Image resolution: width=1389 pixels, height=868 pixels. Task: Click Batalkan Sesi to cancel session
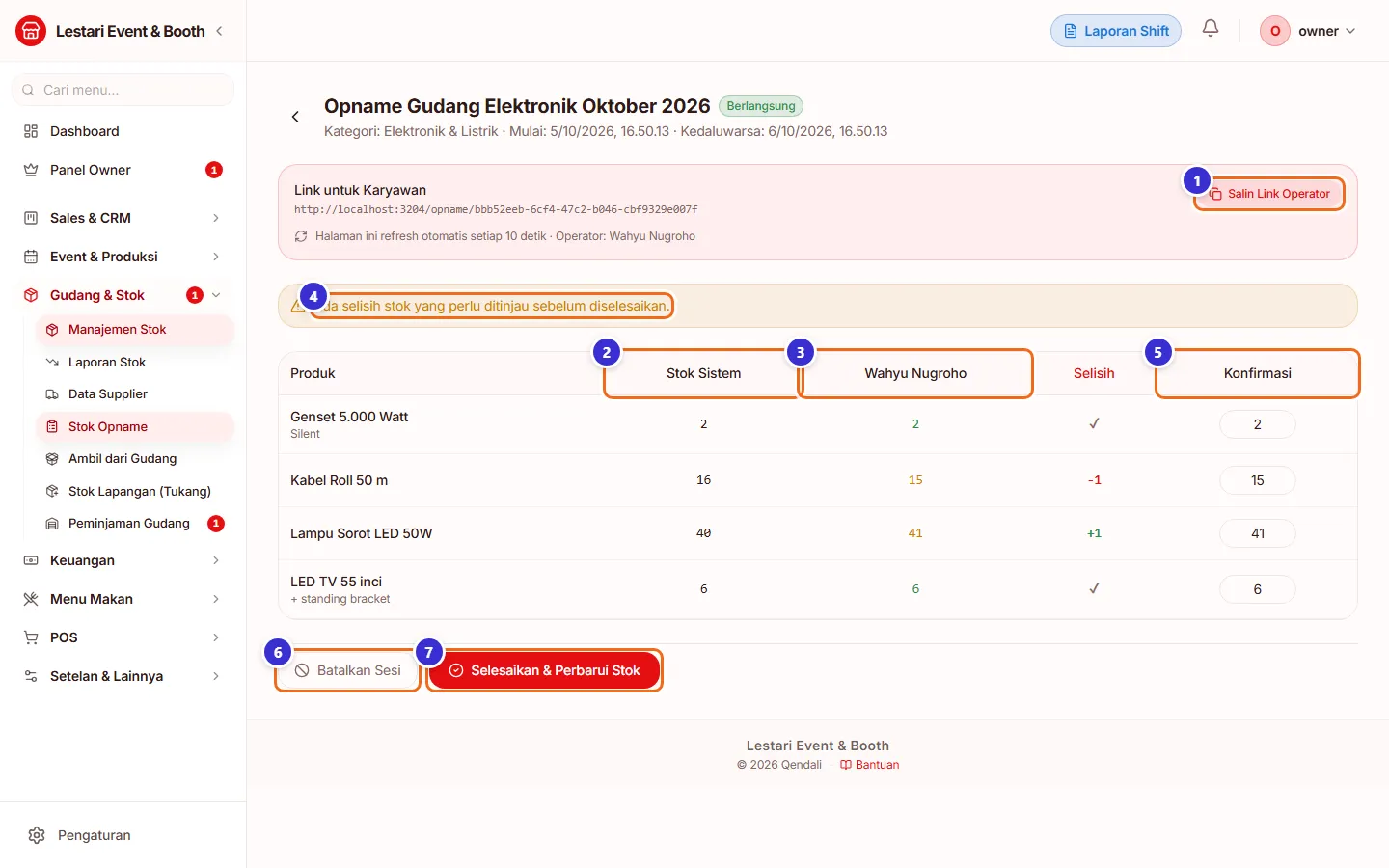point(348,670)
